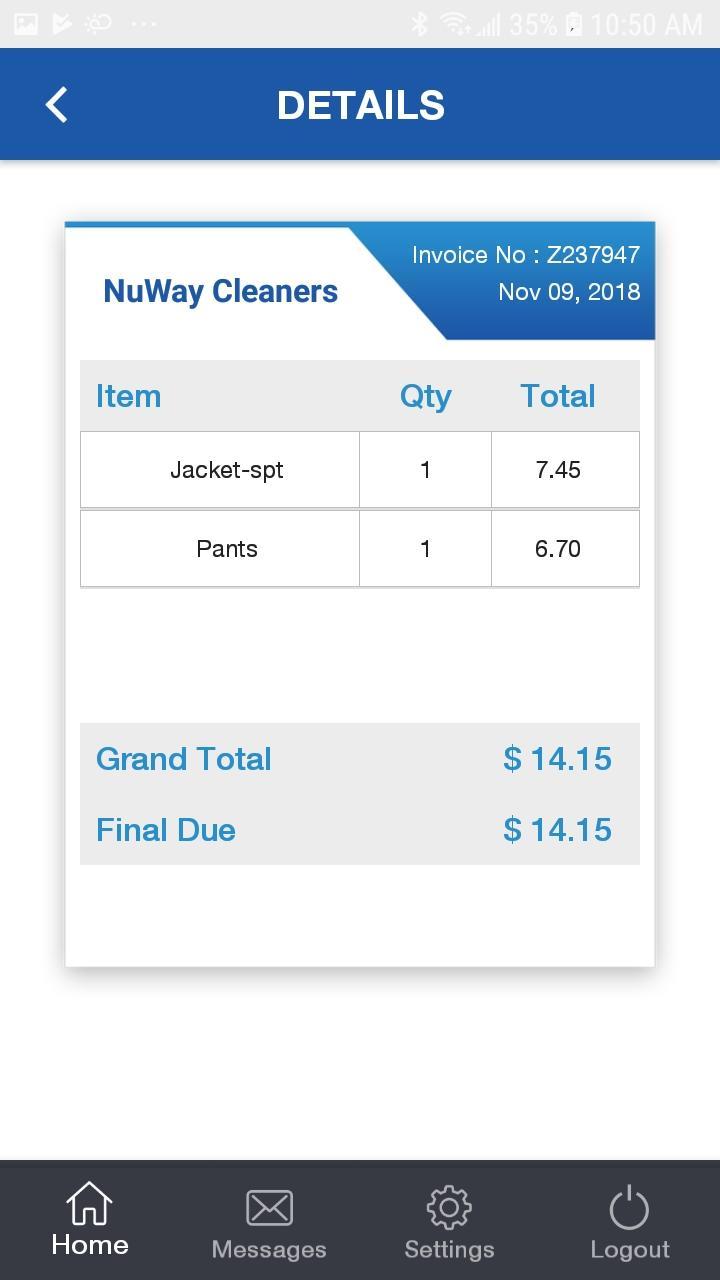Viewport: 720px width, 1280px height.
Task: Tap the NuWay Cleaners name
Action: point(221,292)
